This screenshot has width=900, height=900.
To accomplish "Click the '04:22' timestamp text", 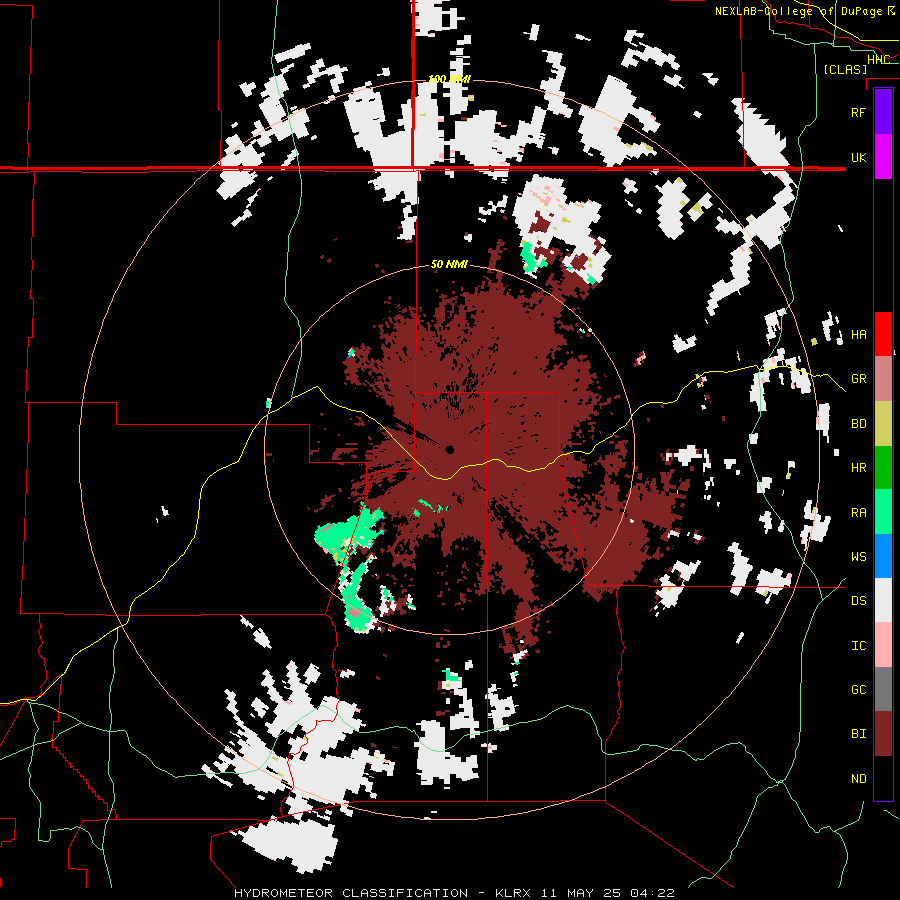I will pos(652,893).
